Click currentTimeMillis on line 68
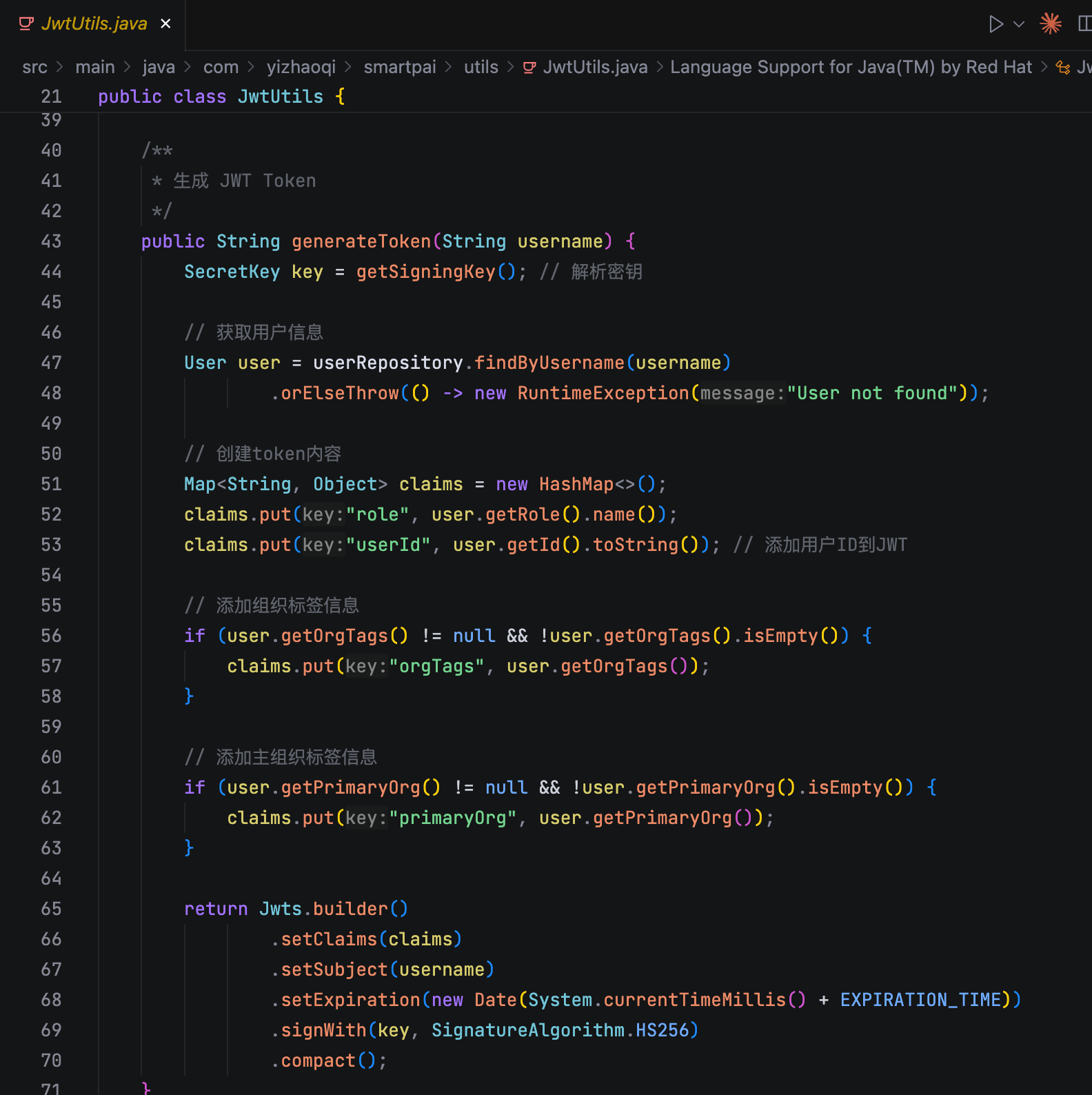This screenshot has width=1092, height=1095. [x=695, y=1000]
